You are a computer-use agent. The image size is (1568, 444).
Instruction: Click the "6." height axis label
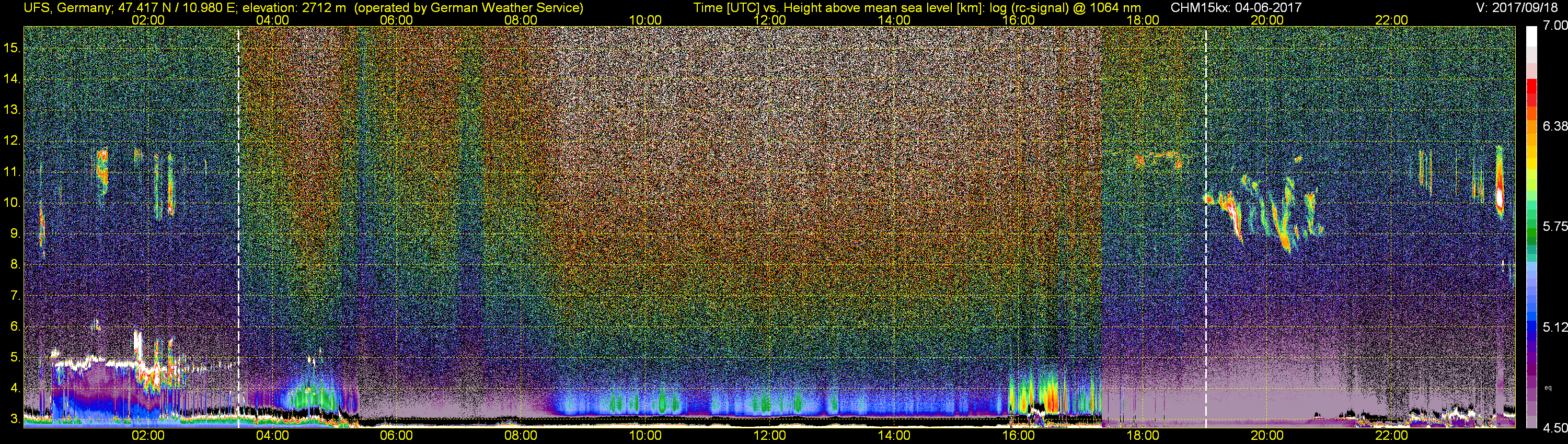point(15,326)
